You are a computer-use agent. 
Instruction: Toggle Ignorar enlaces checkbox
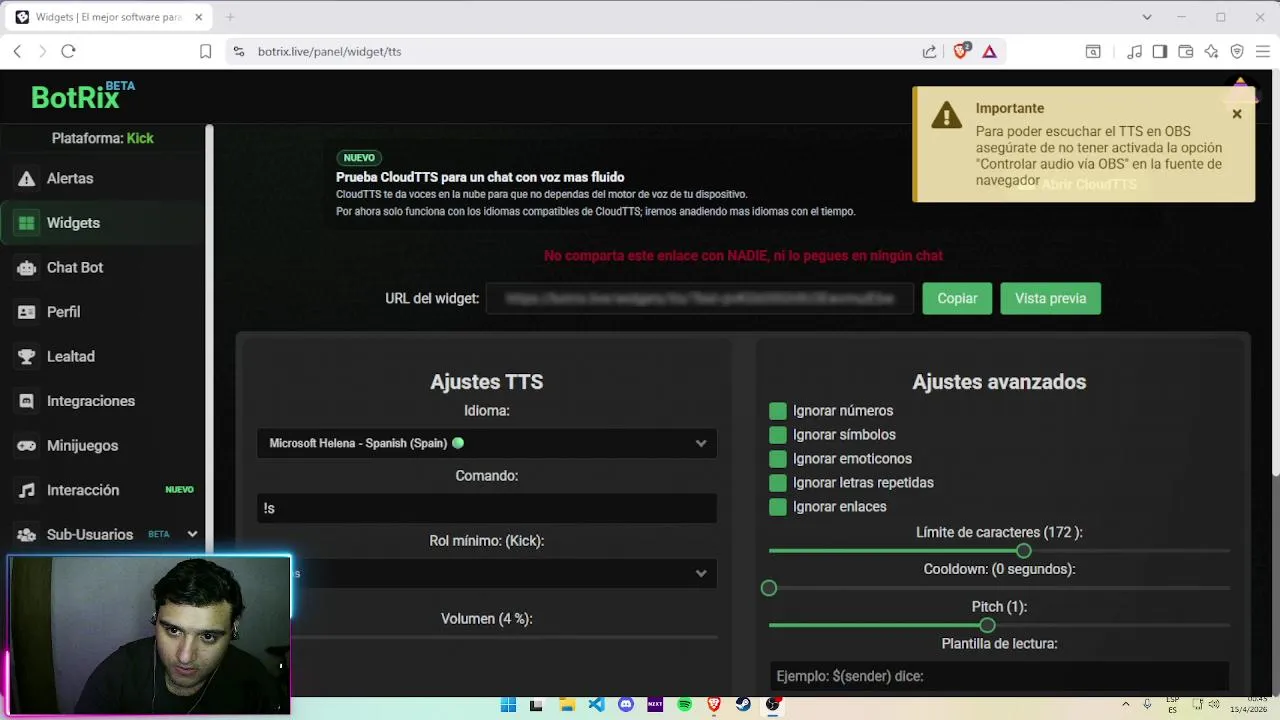pos(778,507)
